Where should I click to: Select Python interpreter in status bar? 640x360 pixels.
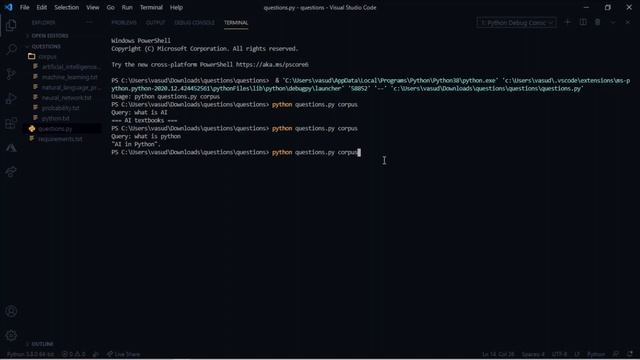click(31, 354)
